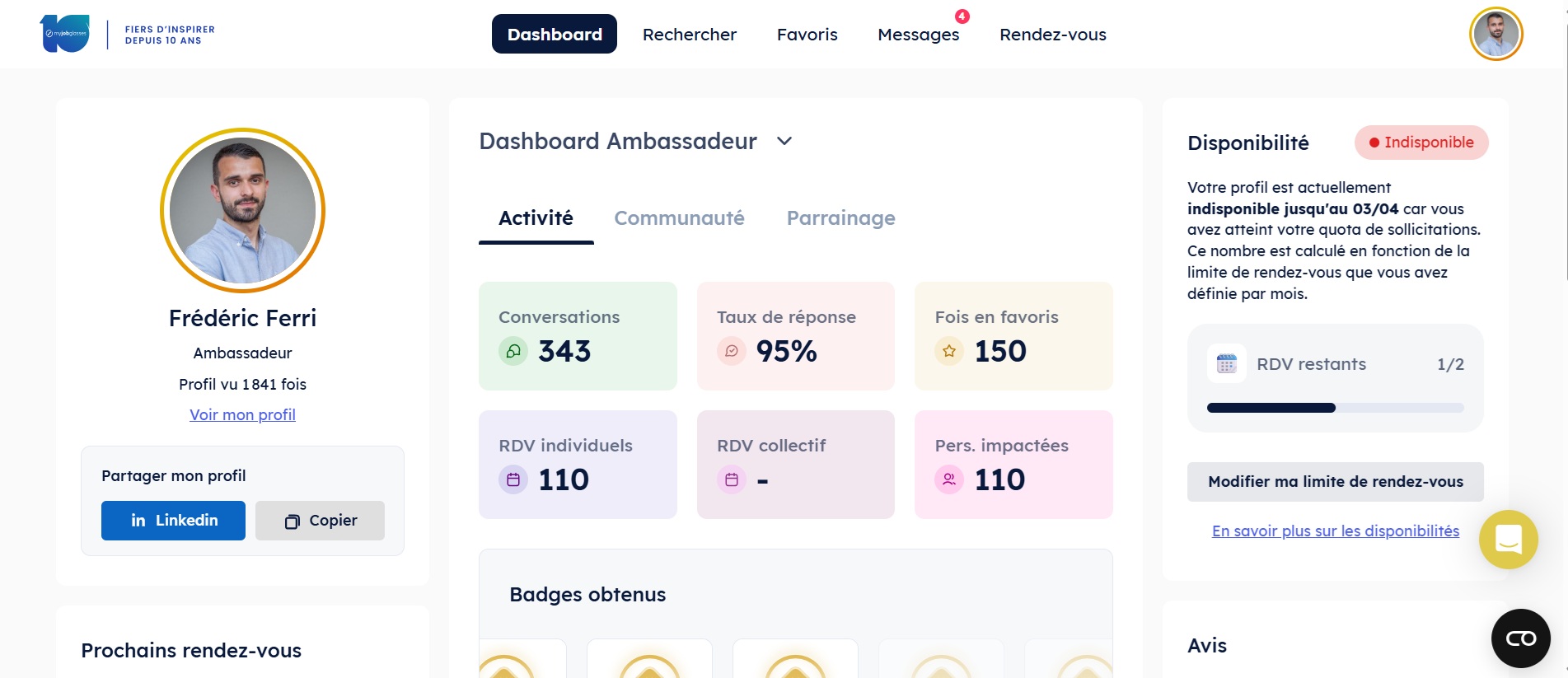Switch to the Communauté tab
The height and width of the screenshot is (678, 1568).
coord(679,217)
